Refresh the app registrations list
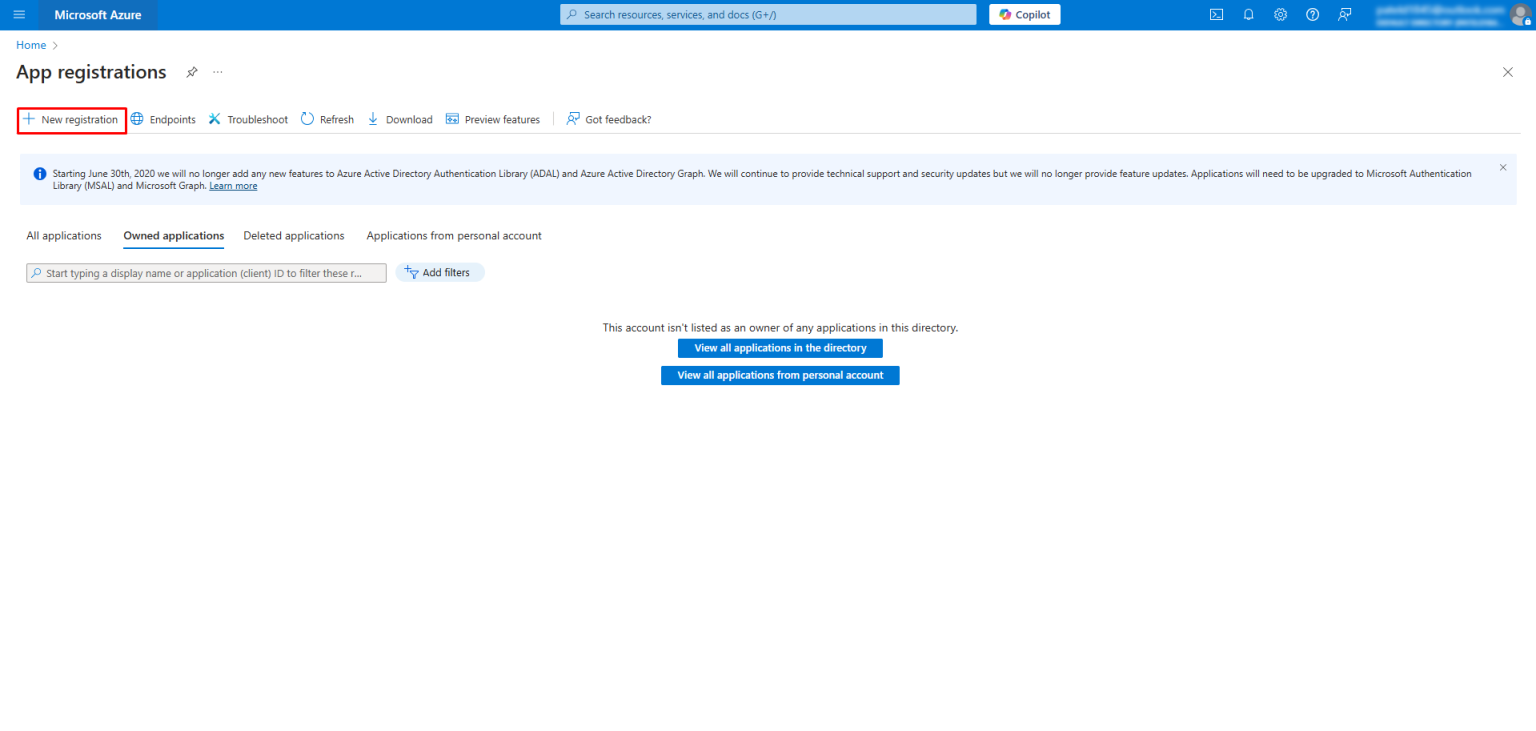Image resolution: width=1536 pixels, height=731 pixels. point(327,119)
